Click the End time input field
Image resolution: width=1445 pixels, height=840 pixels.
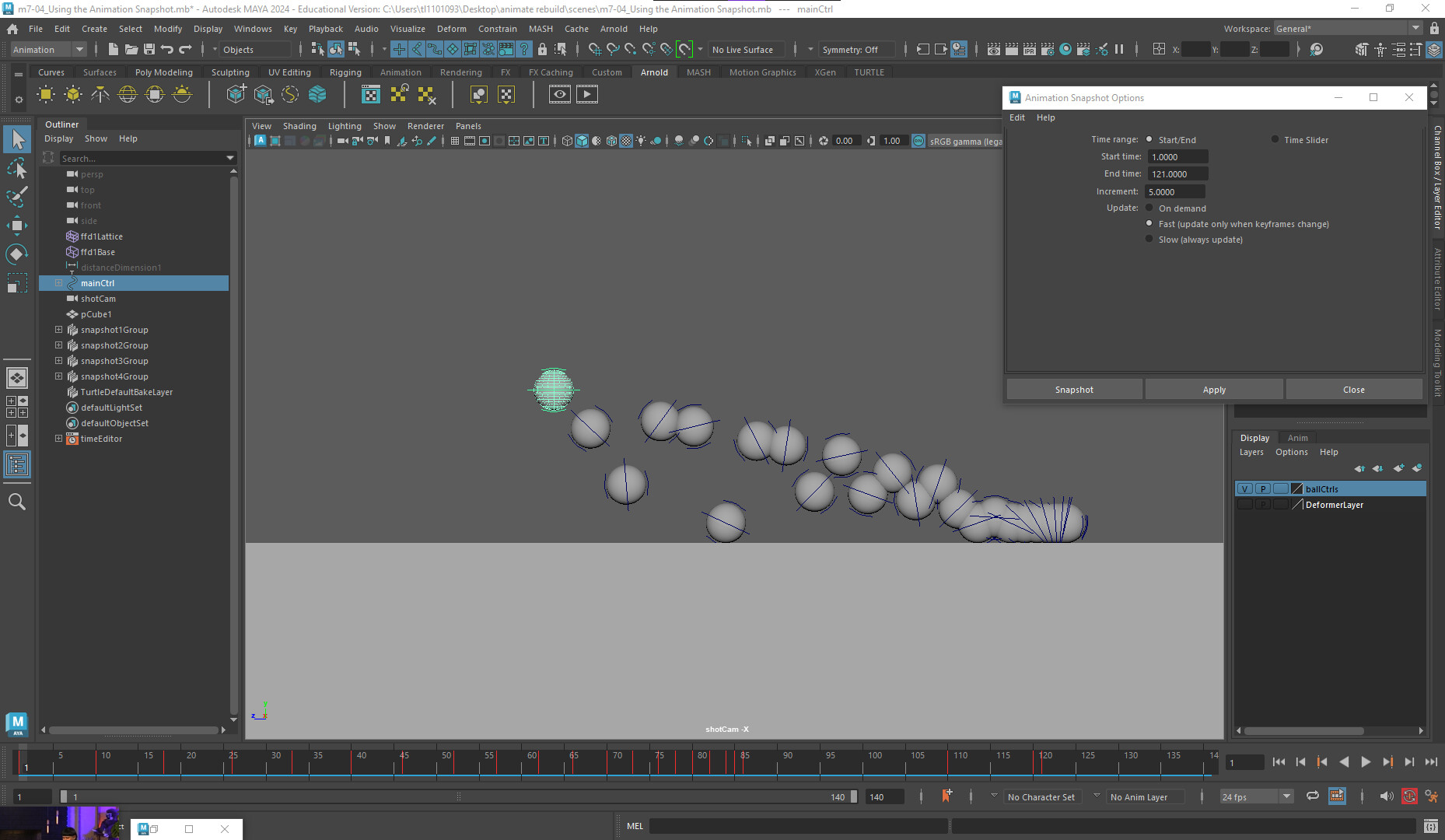pos(1177,174)
